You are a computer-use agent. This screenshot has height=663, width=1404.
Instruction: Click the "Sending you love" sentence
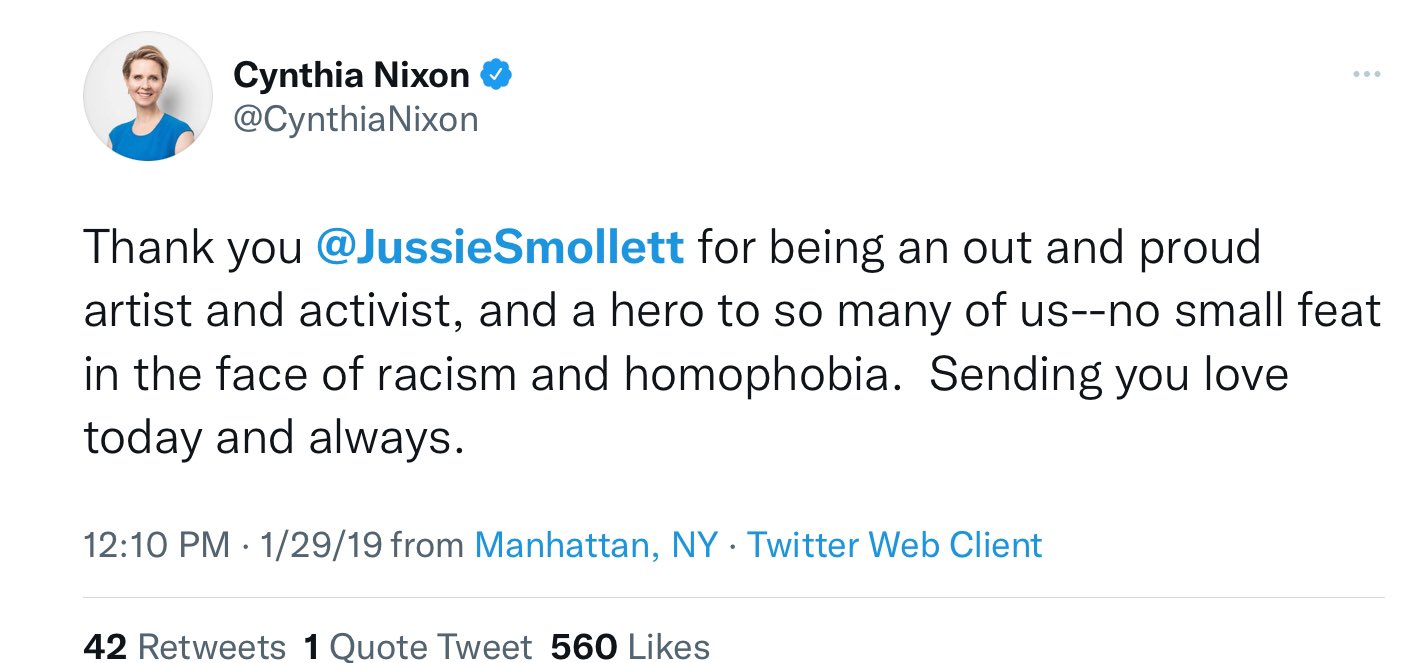[1108, 374]
